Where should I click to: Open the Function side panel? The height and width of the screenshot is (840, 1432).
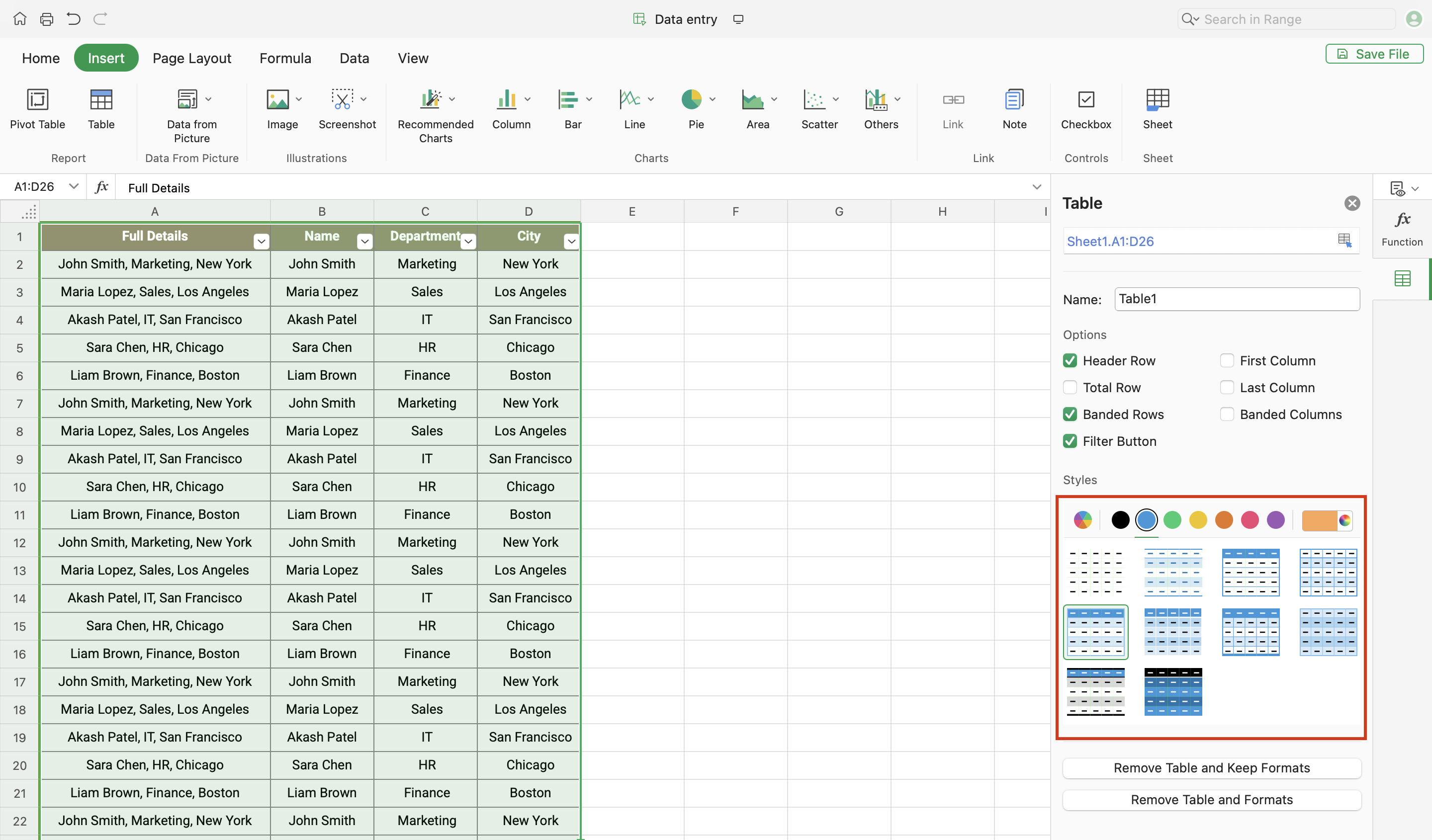pos(1401,228)
